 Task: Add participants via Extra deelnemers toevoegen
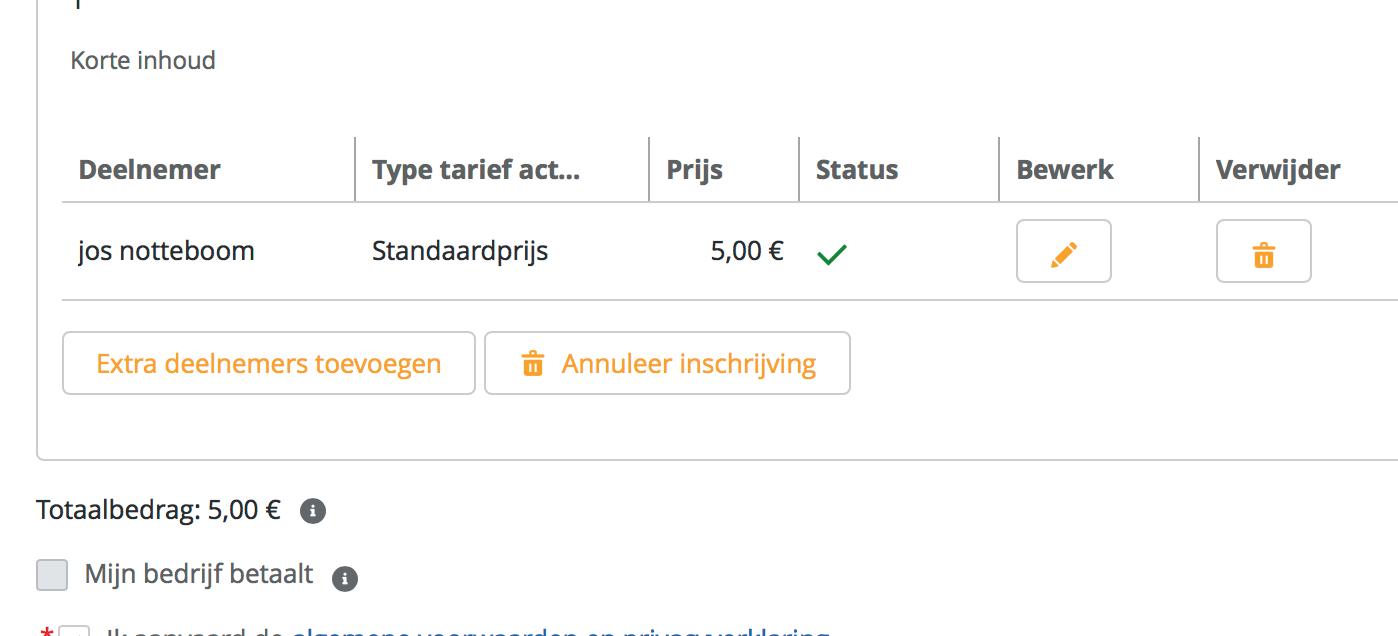pos(268,363)
